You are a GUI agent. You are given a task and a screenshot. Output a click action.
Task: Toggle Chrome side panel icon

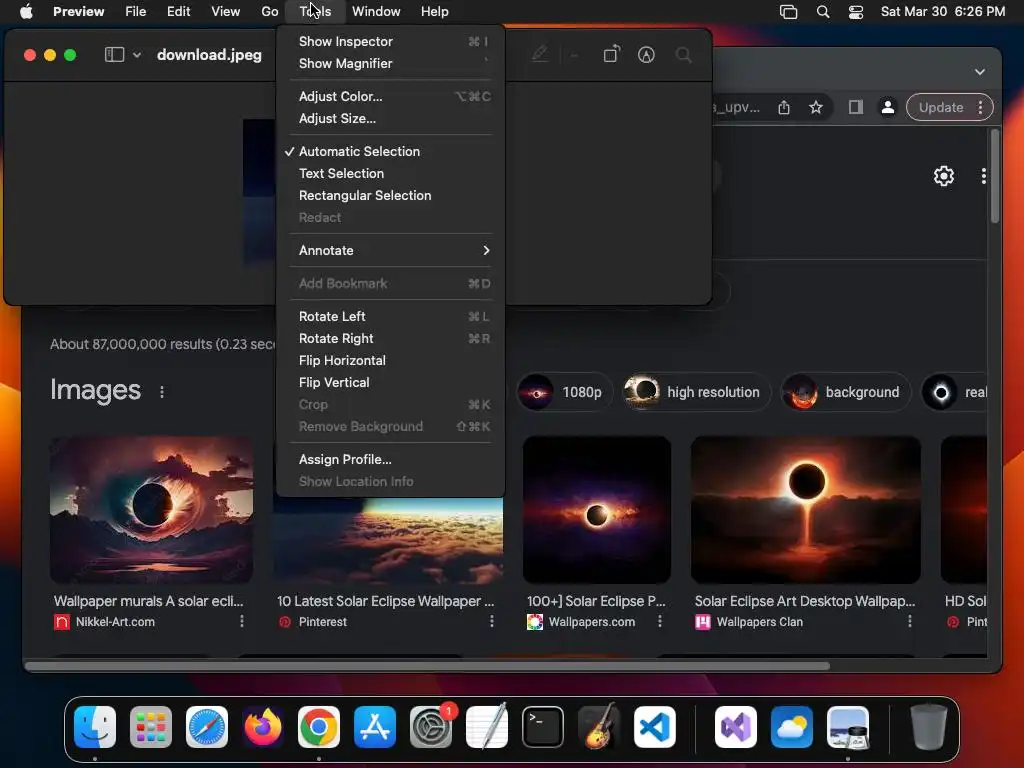pyautogui.click(x=856, y=108)
